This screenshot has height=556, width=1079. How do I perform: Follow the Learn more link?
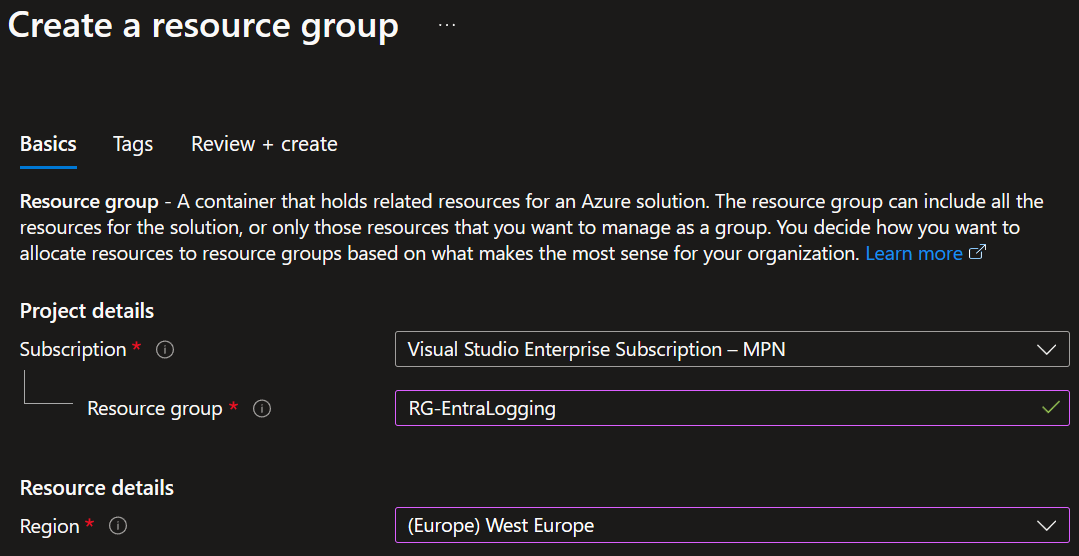tap(913, 253)
